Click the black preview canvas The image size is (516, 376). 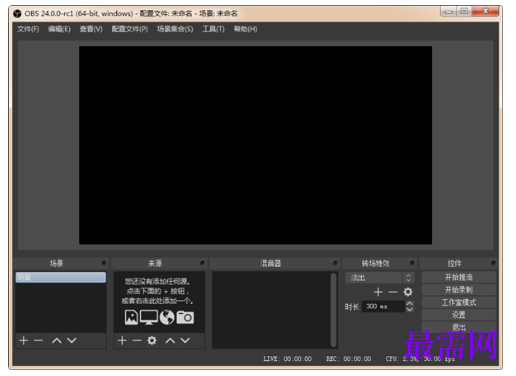255,145
